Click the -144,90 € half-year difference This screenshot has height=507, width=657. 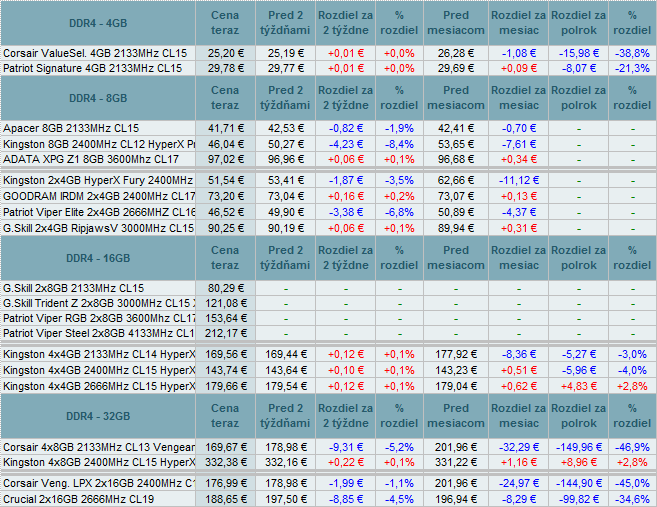[x=579, y=483]
